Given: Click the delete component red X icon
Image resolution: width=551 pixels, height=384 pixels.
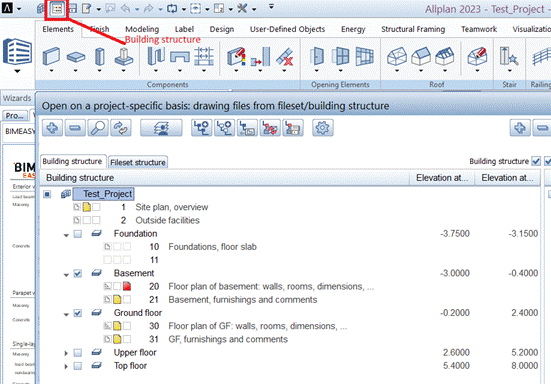Looking at the screenshot, I should [285, 57].
